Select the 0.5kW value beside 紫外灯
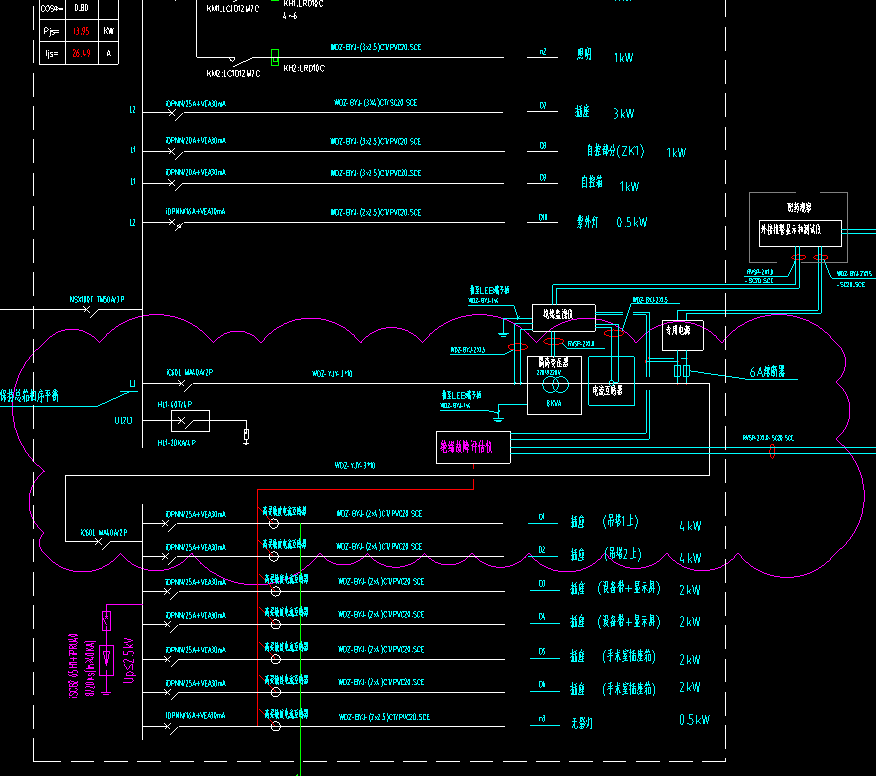The image size is (876, 776). coord(632,222)
